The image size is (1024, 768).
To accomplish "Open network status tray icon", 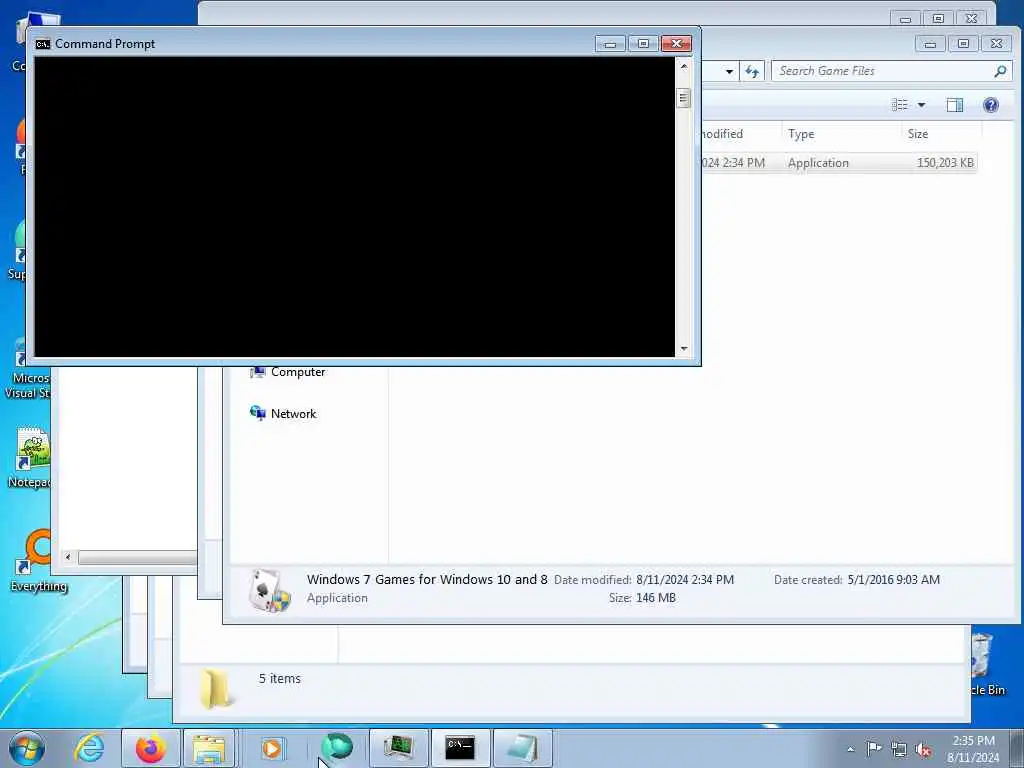I will point(899,750).
